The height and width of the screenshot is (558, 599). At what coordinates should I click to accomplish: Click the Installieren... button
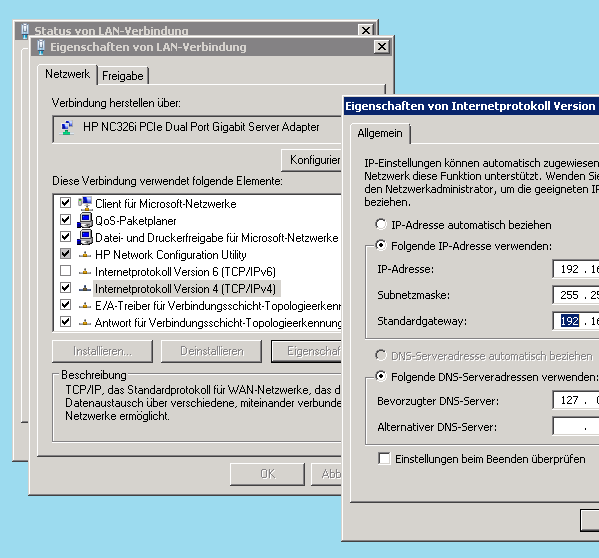click(x=102, y=351)
